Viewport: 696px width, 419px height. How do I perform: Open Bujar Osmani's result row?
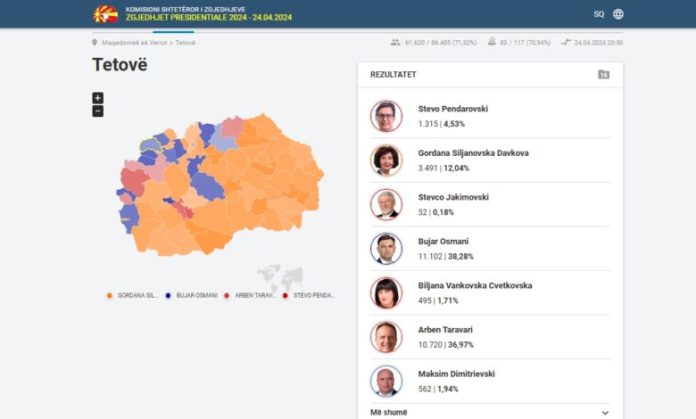pos(490,248)
